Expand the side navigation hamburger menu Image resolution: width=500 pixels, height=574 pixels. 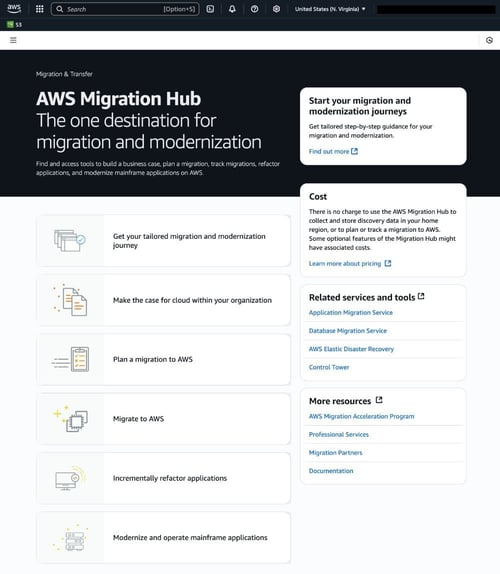[13, 40]
